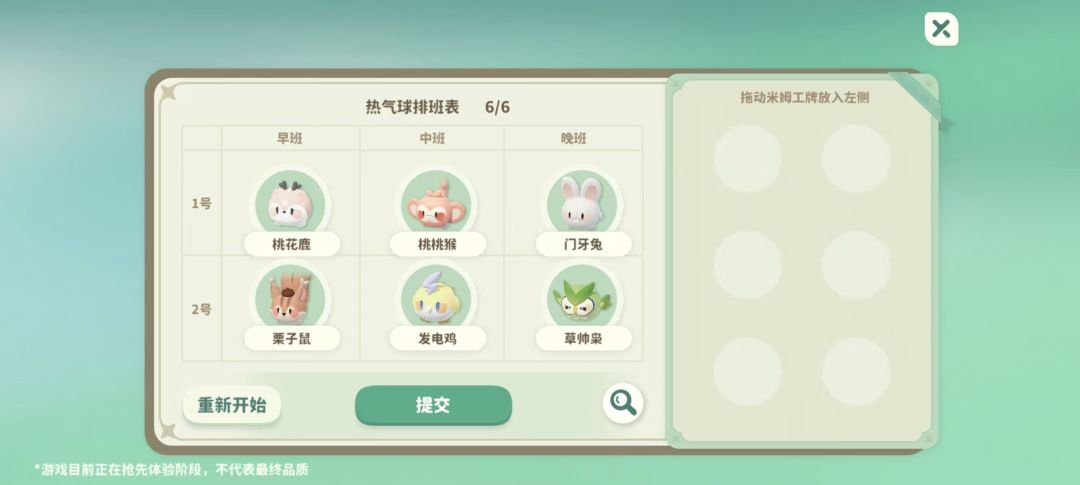
Task: Click the 晚班 column header
Action: (x=574, y=138)
